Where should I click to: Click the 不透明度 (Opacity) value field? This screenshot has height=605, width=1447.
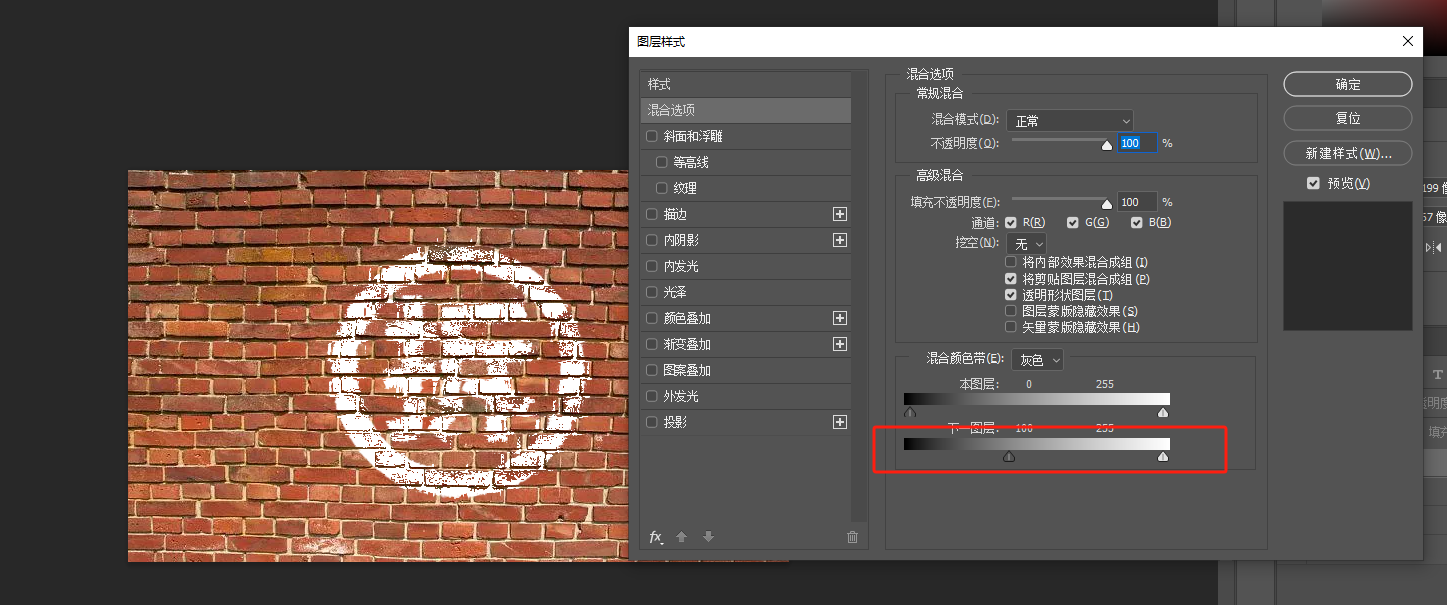tap(1137, 143)
